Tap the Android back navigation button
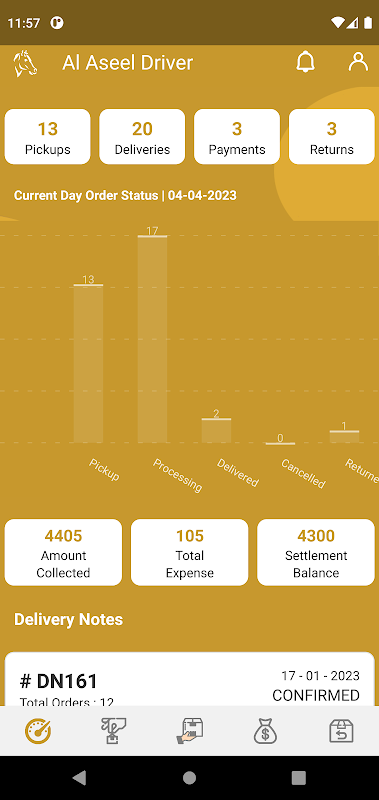 click(80, 778)
